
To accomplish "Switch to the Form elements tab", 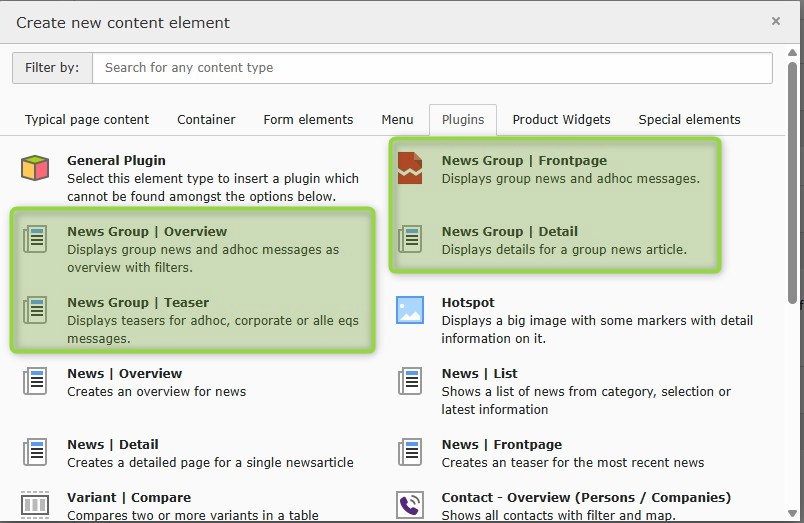I will coord(308,120).
